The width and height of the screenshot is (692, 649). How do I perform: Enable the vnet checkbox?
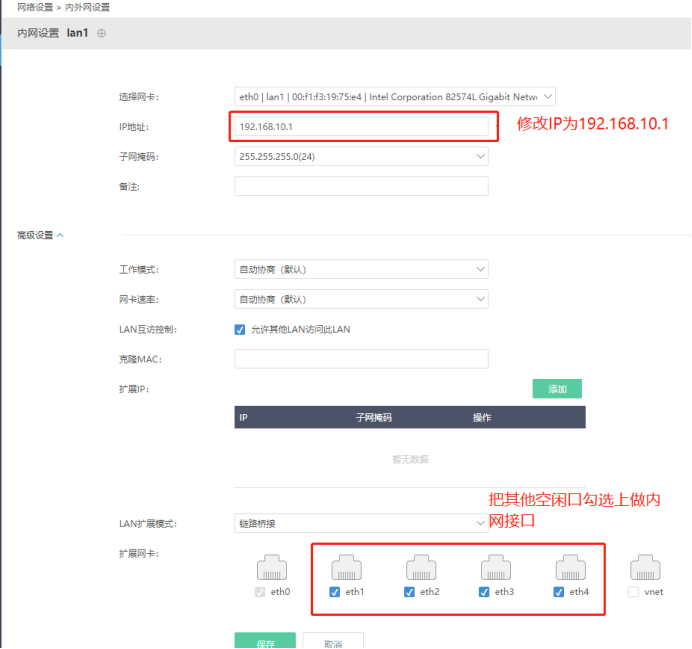click(x=633, y=592)
